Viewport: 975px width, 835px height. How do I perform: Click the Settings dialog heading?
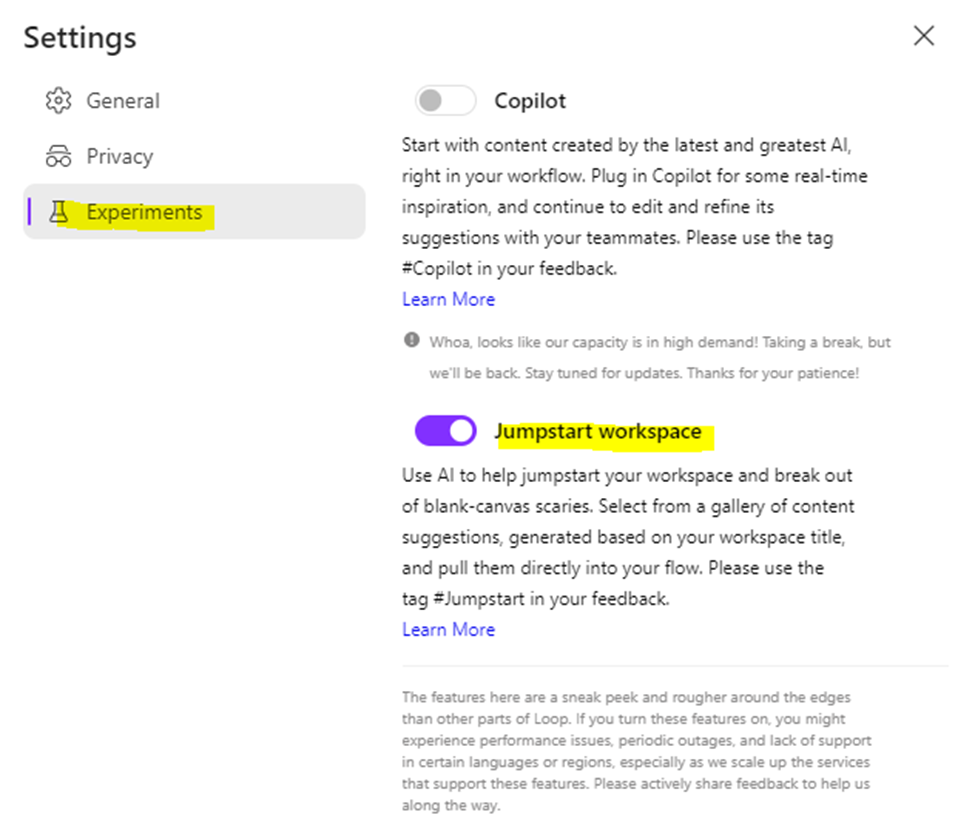tap(80, 38)
